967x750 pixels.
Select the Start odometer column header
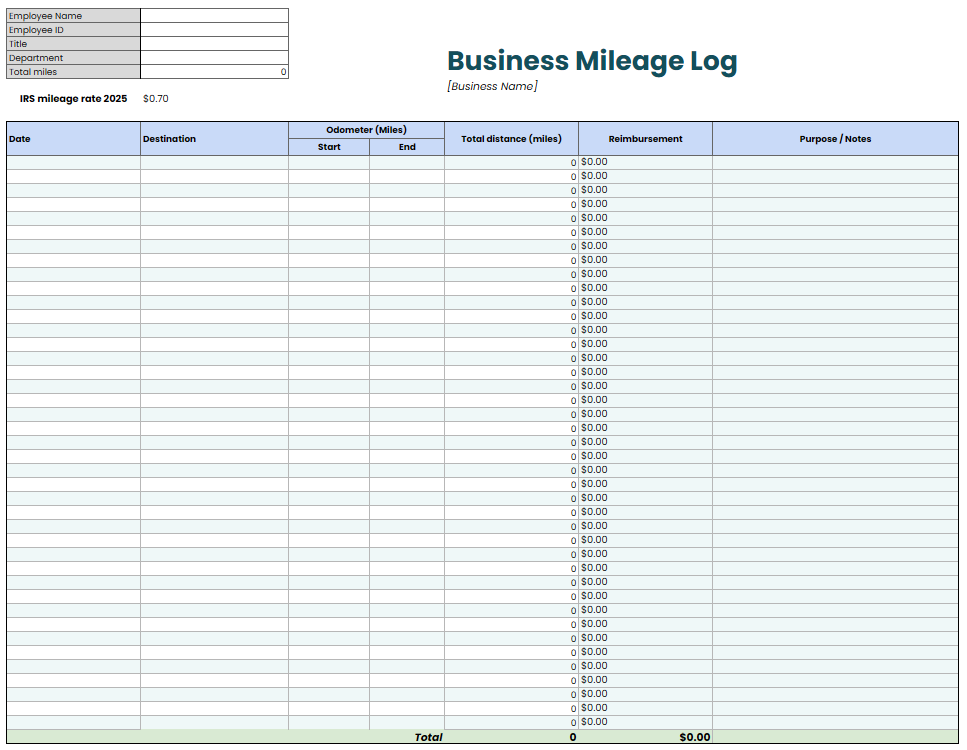click(328, 146)
